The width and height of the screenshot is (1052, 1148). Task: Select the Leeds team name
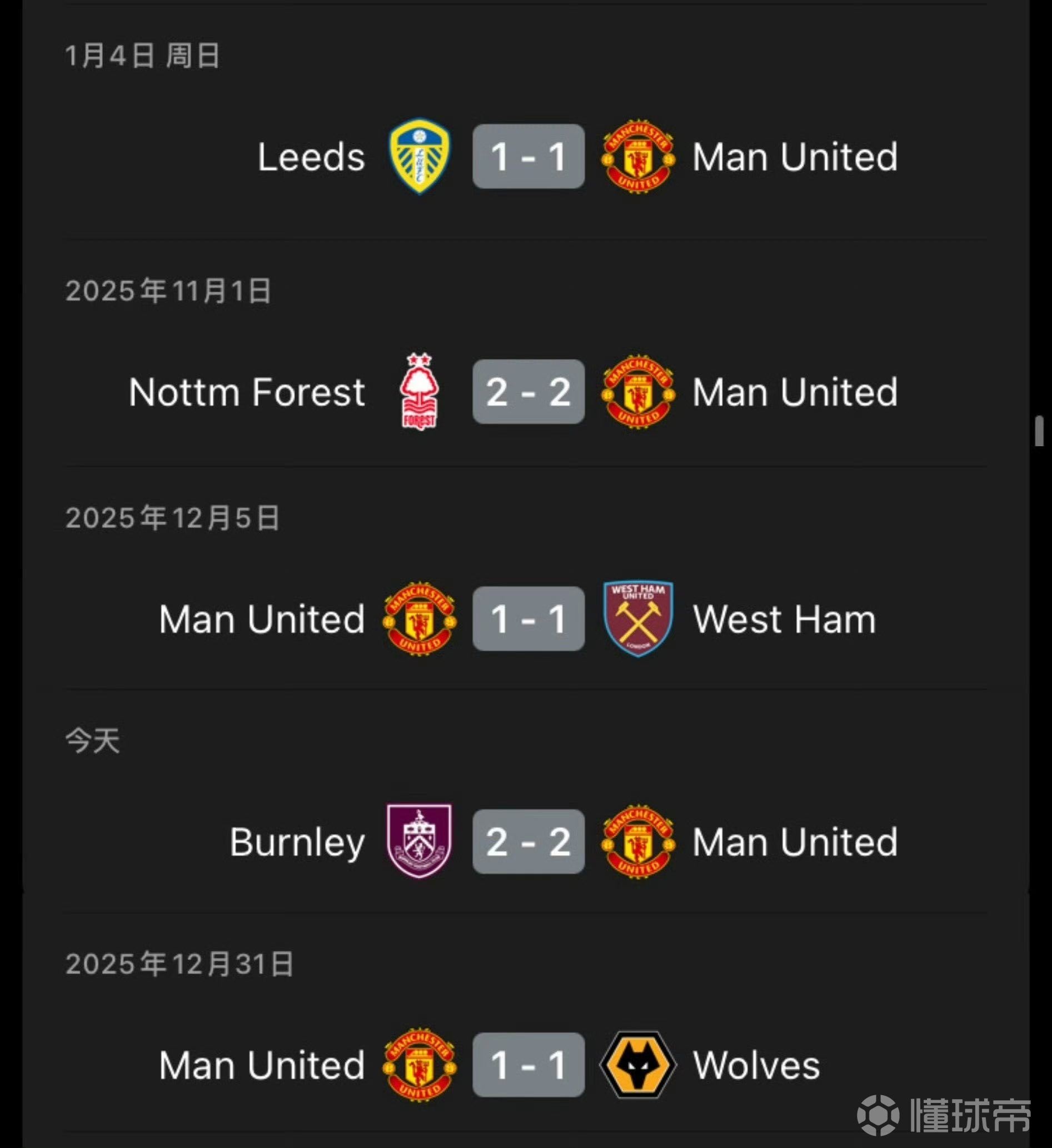311,157
